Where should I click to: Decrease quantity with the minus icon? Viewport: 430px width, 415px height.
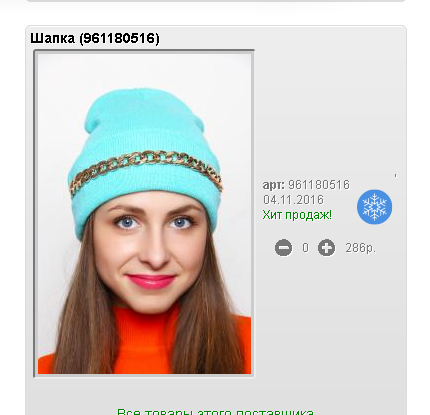pos(283,248)
